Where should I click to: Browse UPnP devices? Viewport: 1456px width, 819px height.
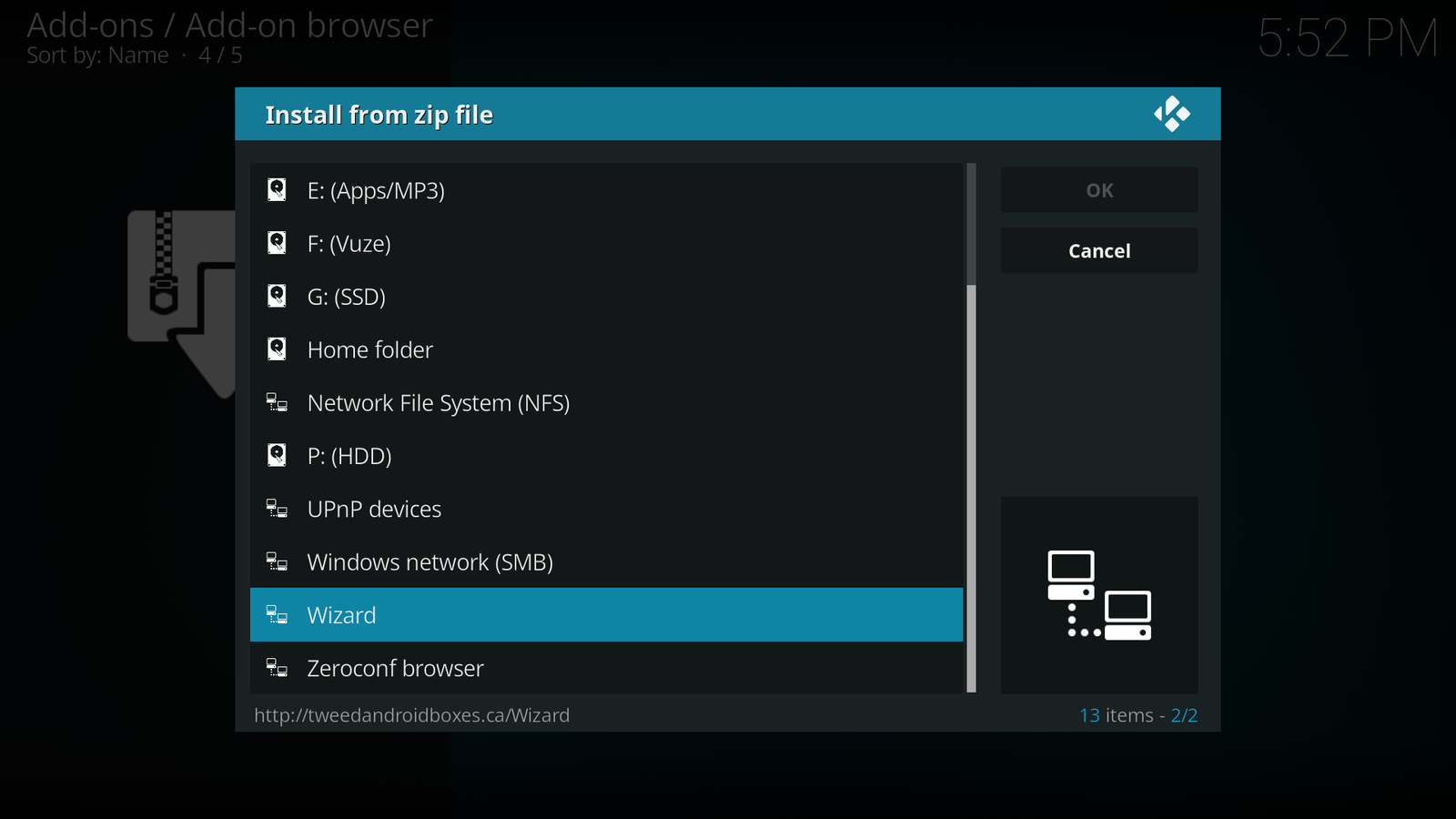tap(606, 509)
